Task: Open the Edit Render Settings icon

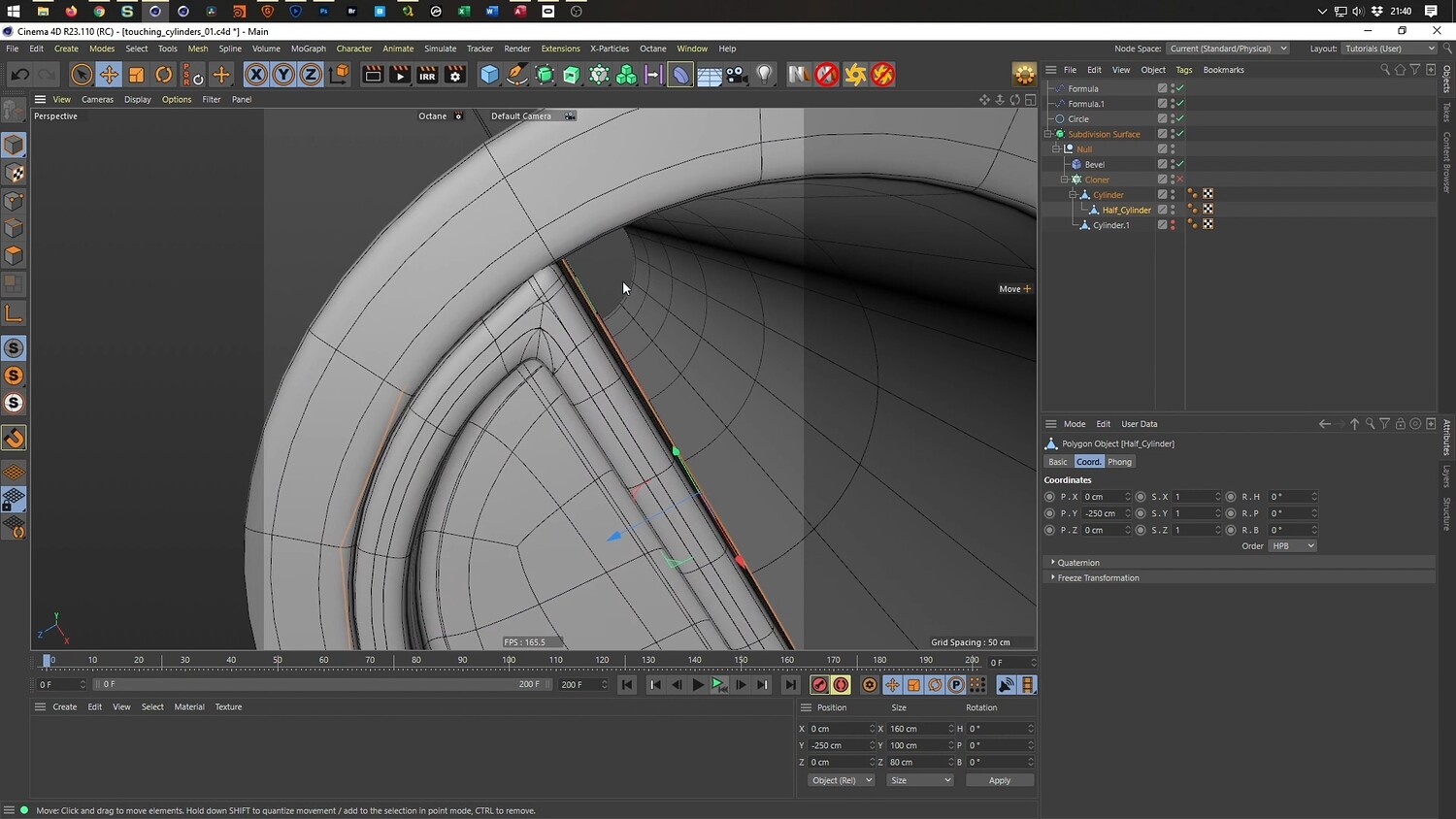Action: (x=454, y=75)
